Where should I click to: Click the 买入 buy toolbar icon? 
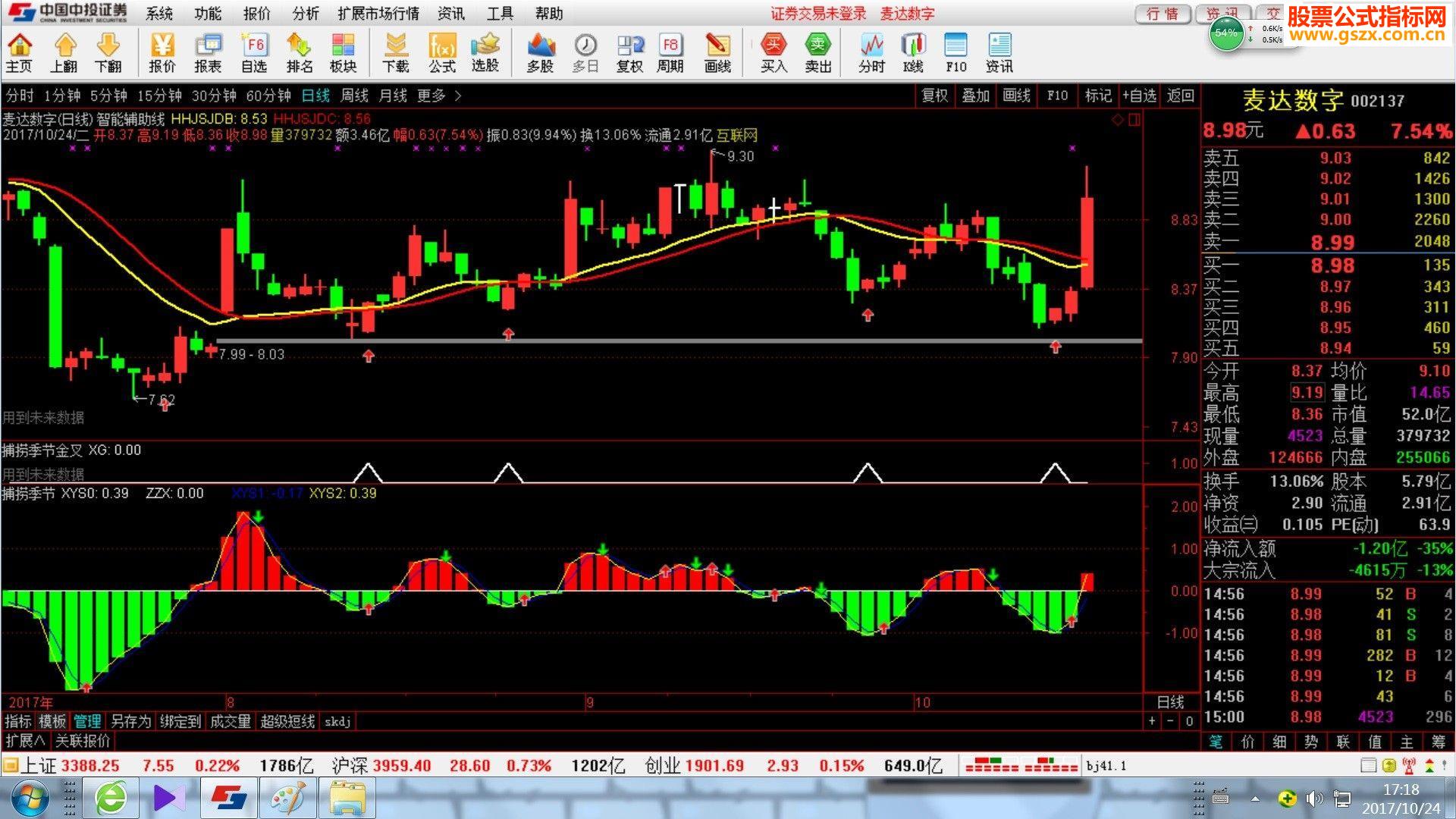point(773,53)
